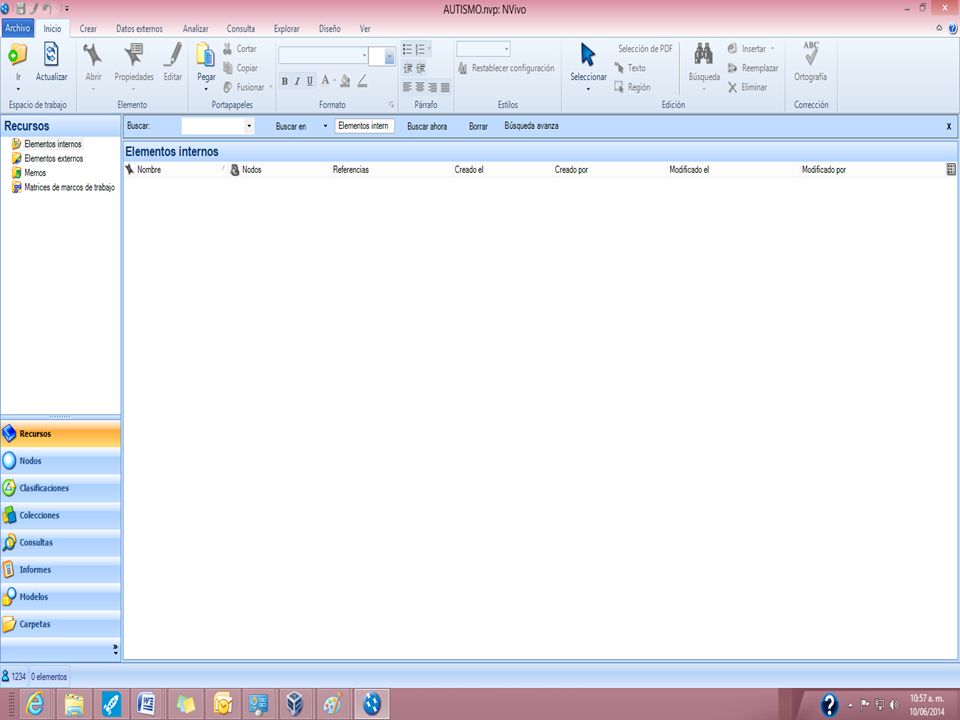The height and width of the screenshot is (720, 960).
Task: Open the Fusionar dropdown arrow
Action: [x=270, y=87]
